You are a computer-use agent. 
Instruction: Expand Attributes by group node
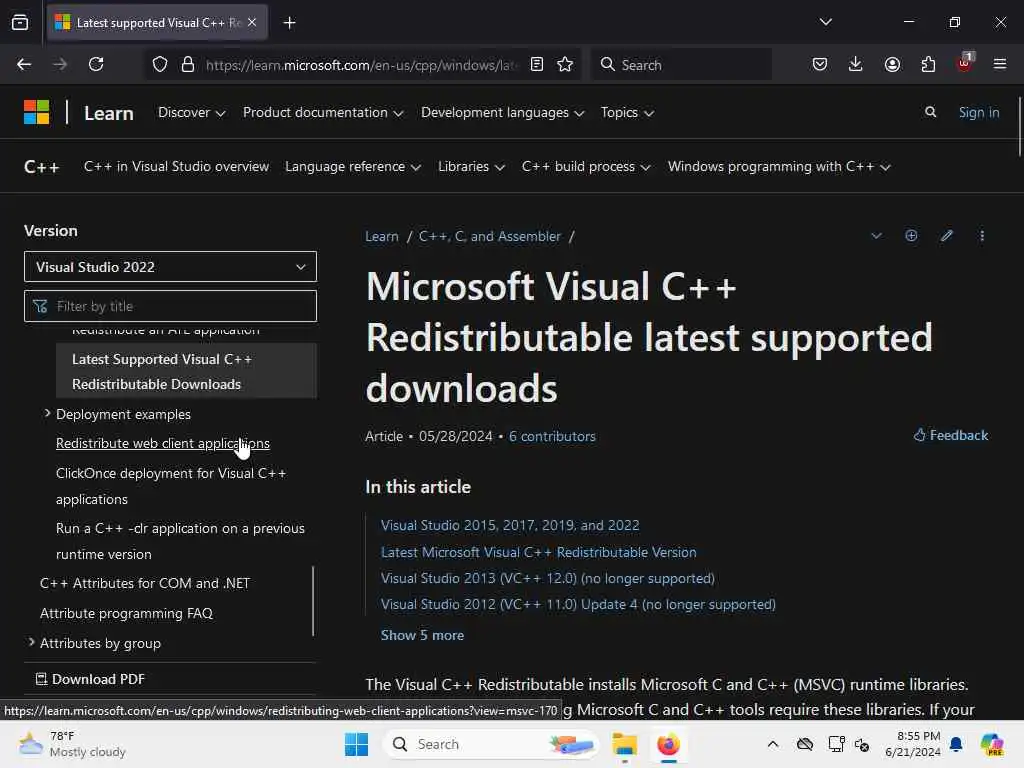[x=31, y=643]
